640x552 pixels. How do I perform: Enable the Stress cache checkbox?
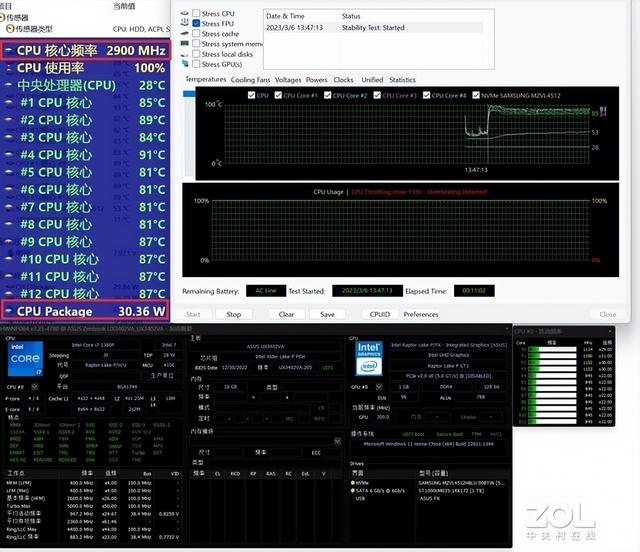click(x=196, y=33)
